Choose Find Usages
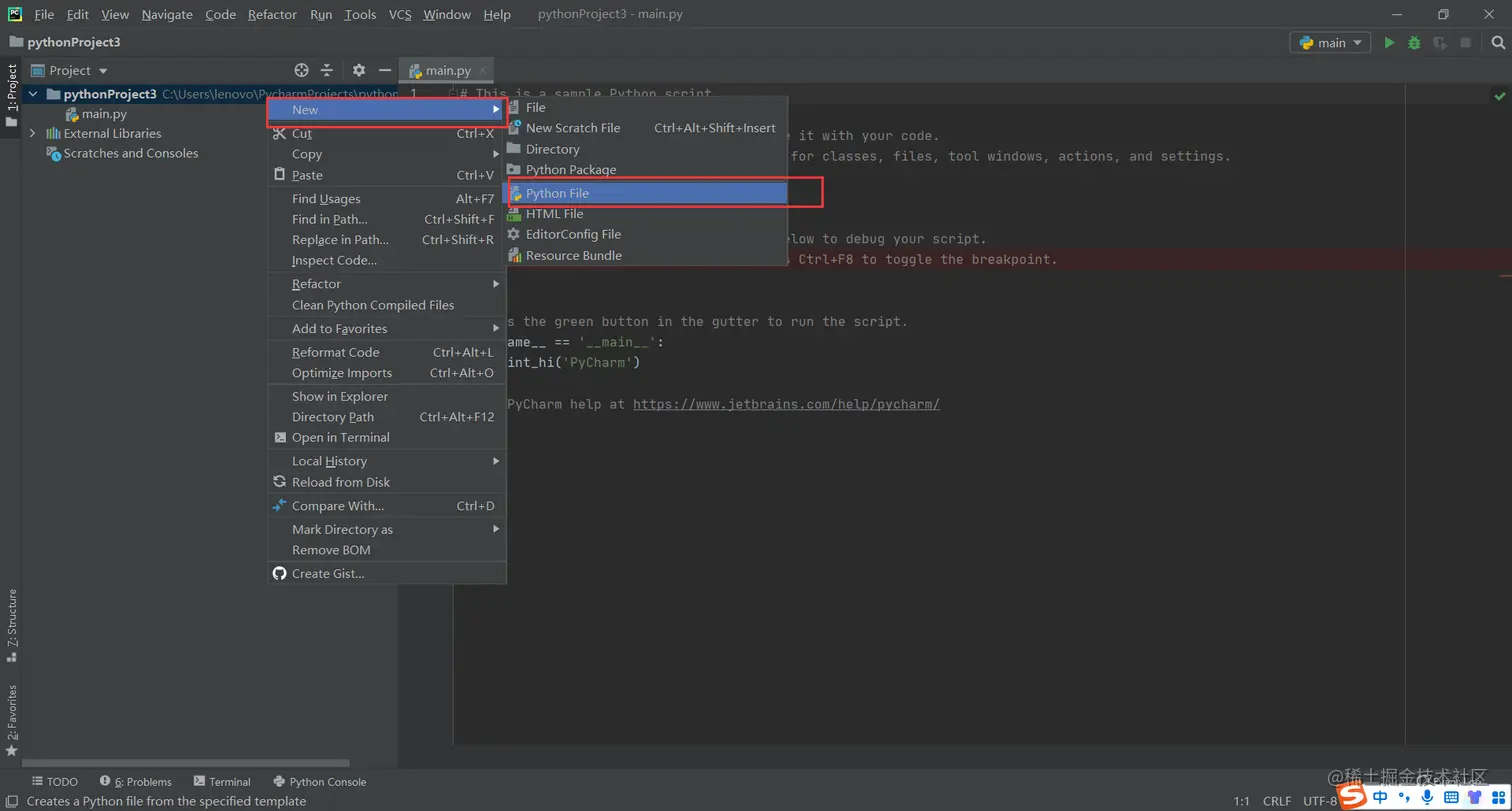The image size is (1512, 811). [386, 199]
